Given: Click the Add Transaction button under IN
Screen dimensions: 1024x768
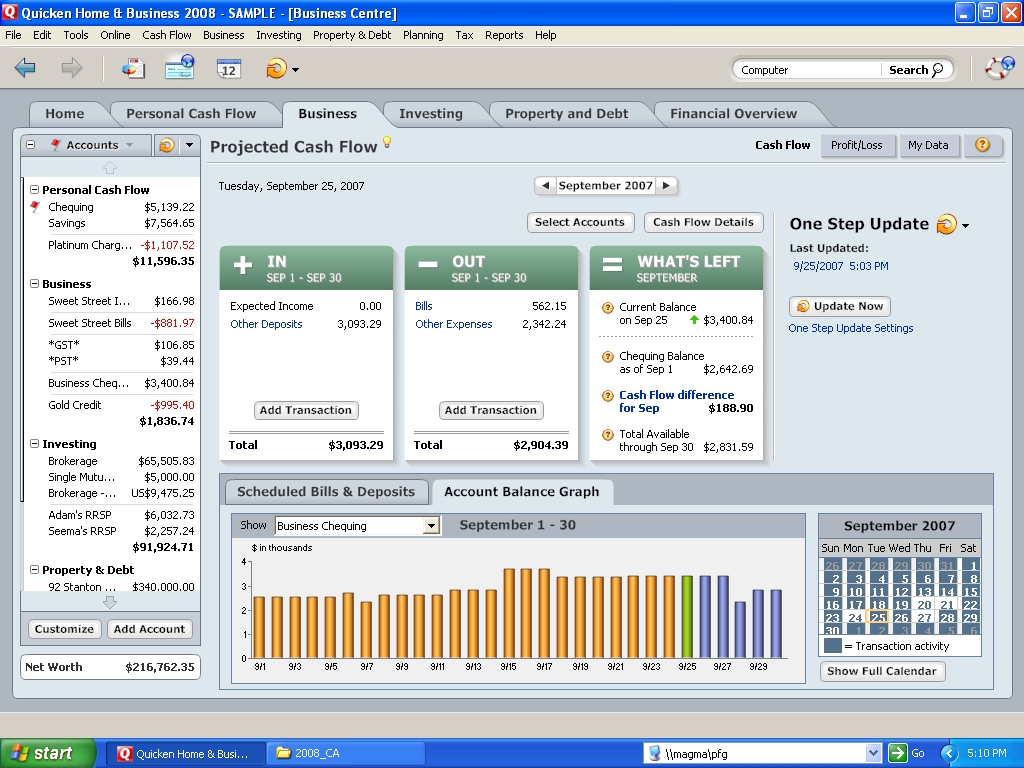Looking at the screenshot, I should [x=306, y=410].
